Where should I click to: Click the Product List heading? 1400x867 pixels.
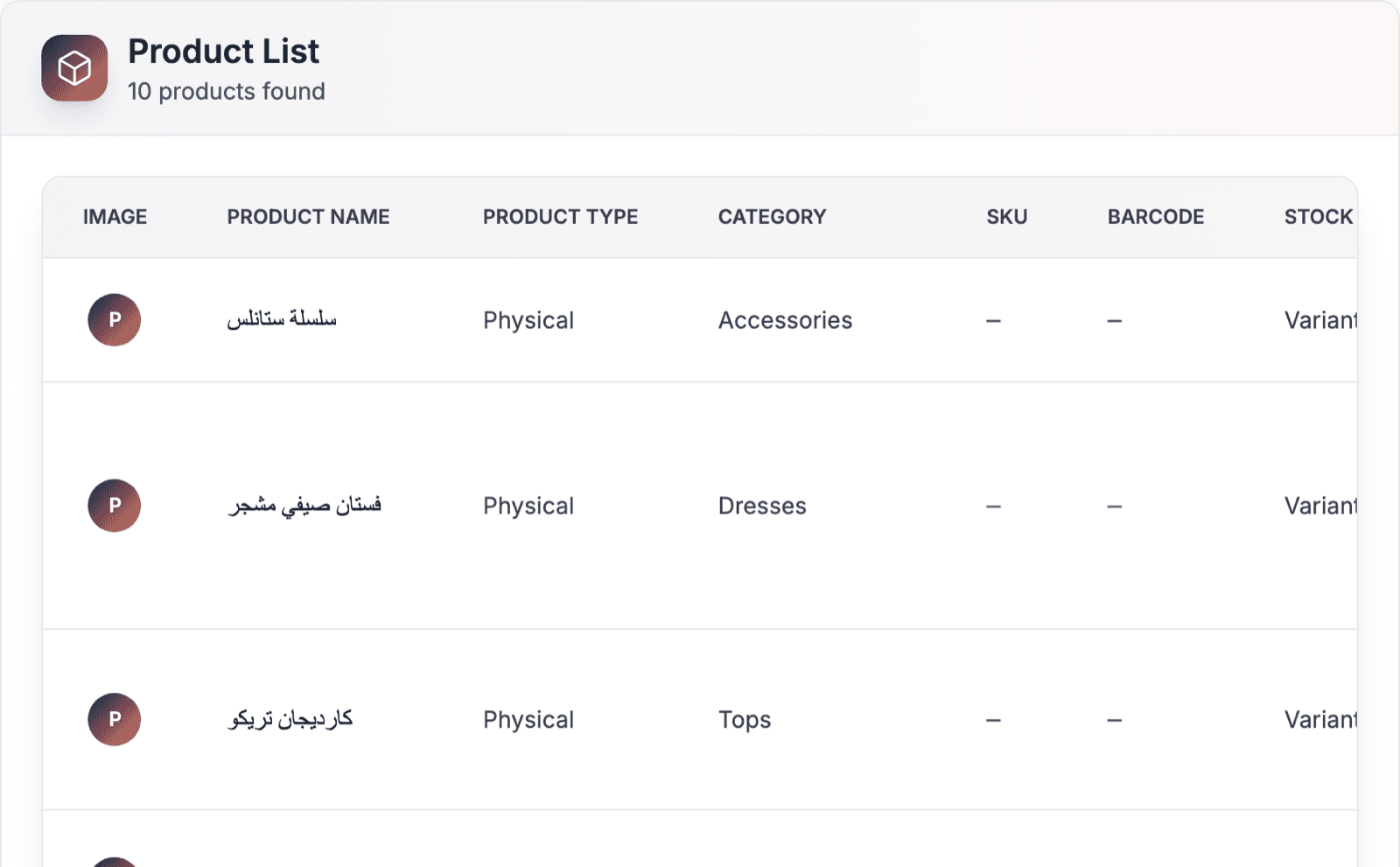pyautogui.click(x=223, y=52)
